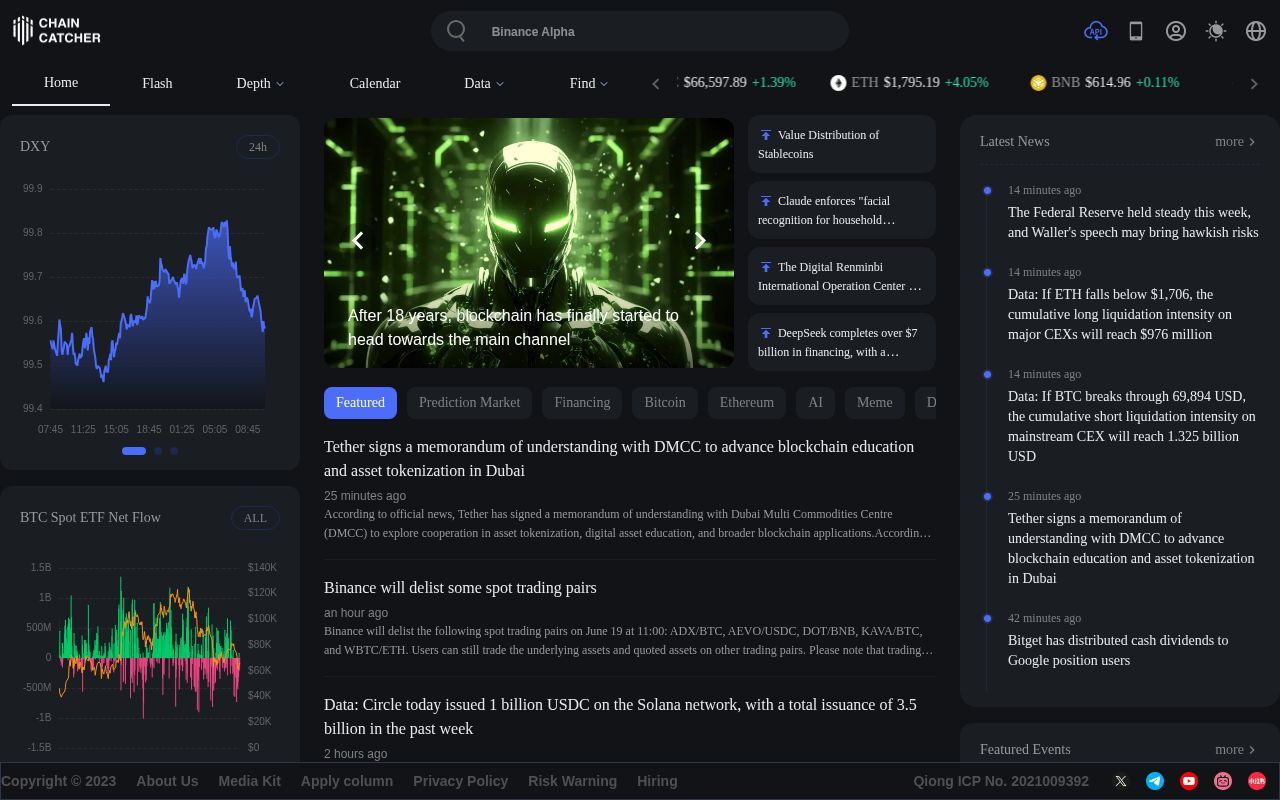Go to previous banner slide
The width and height of the screenshot is (1280, 800).
[357, 241]
